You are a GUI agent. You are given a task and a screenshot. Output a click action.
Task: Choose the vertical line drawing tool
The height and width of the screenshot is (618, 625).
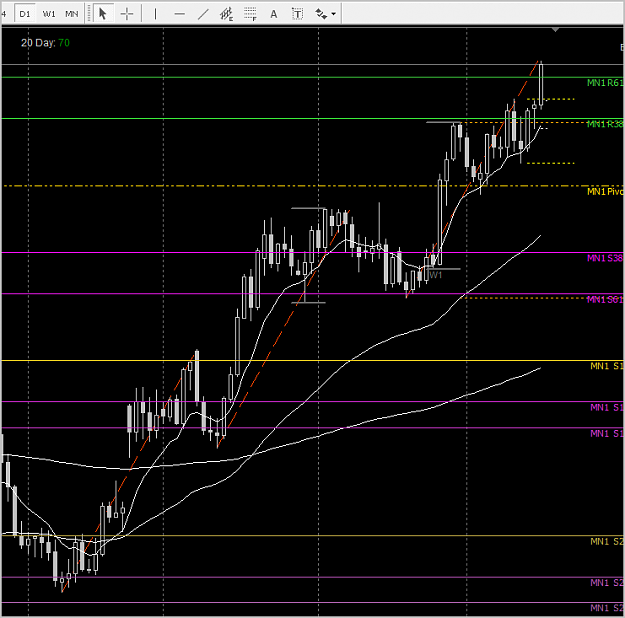point(155,14)
